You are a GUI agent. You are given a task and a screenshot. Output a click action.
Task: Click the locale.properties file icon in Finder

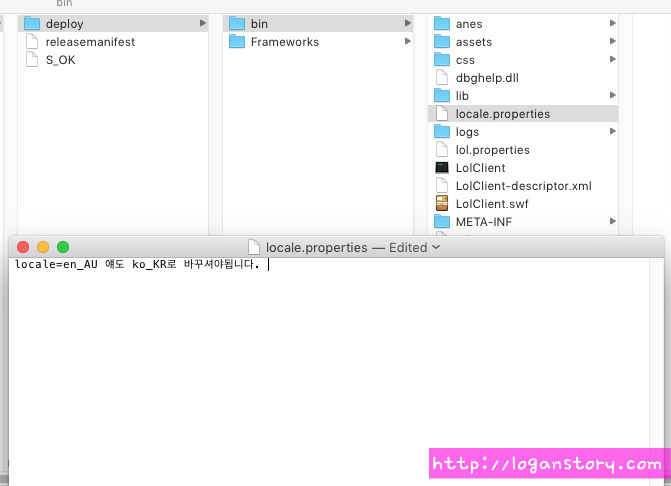coord(442,113)
